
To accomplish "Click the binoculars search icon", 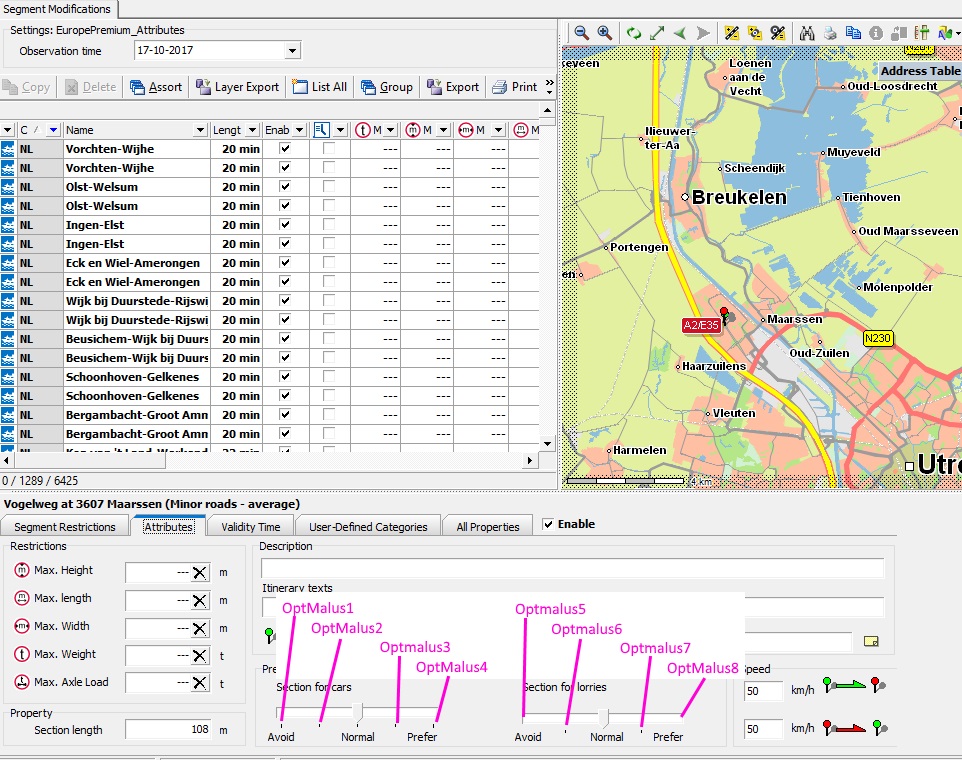I will (807, 33).
